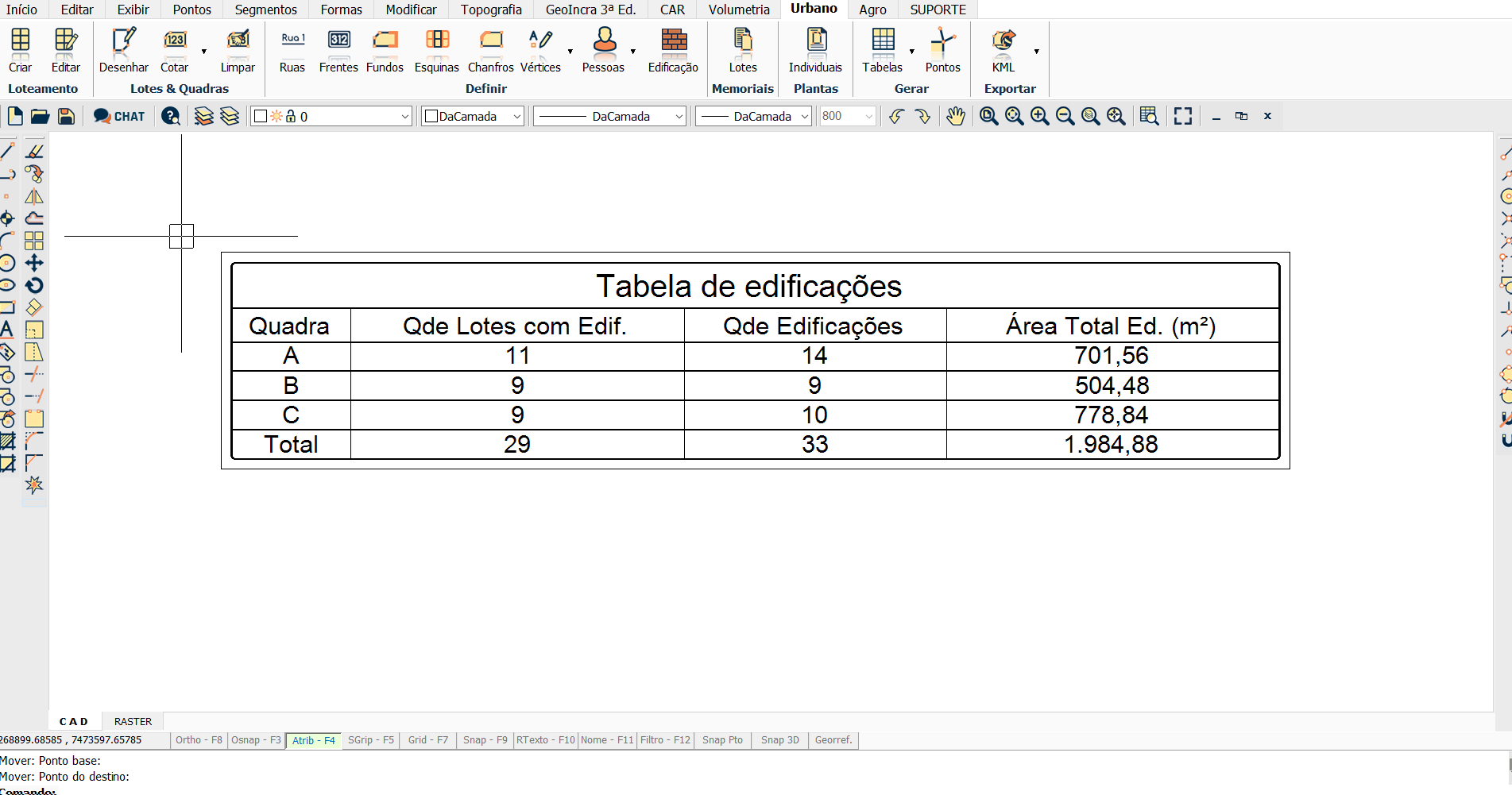Click the save diskette icon
This screenshot has height=795, width=1512.
(x=67, y=116)
